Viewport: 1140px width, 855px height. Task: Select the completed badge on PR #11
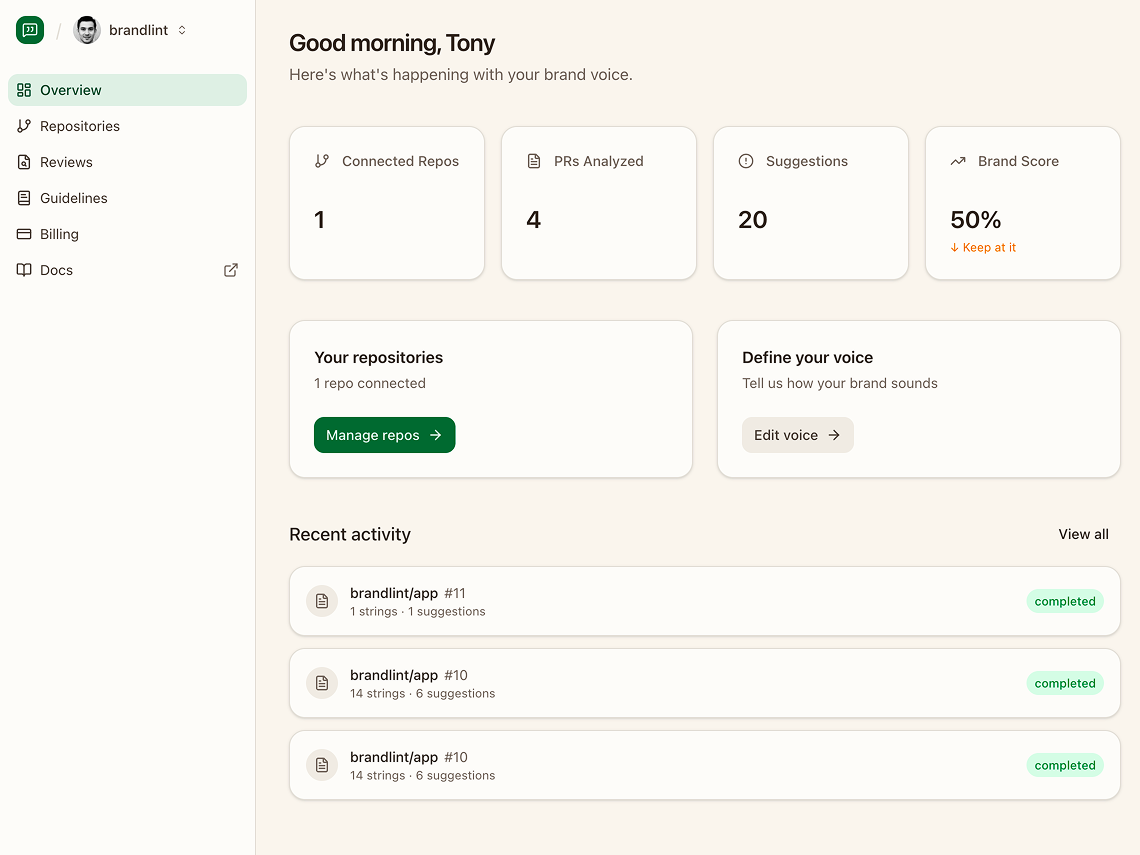pos(1064,601)
